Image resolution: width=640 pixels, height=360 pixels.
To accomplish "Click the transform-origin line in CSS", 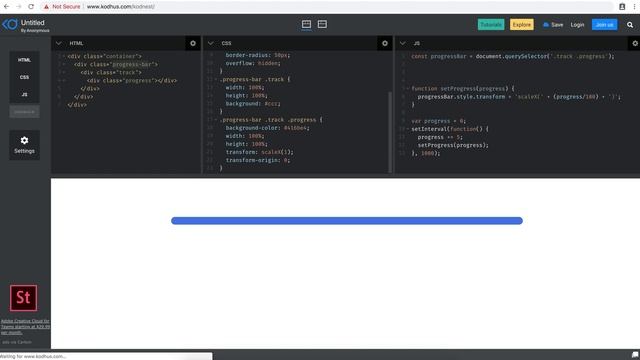I will (258, 160).
